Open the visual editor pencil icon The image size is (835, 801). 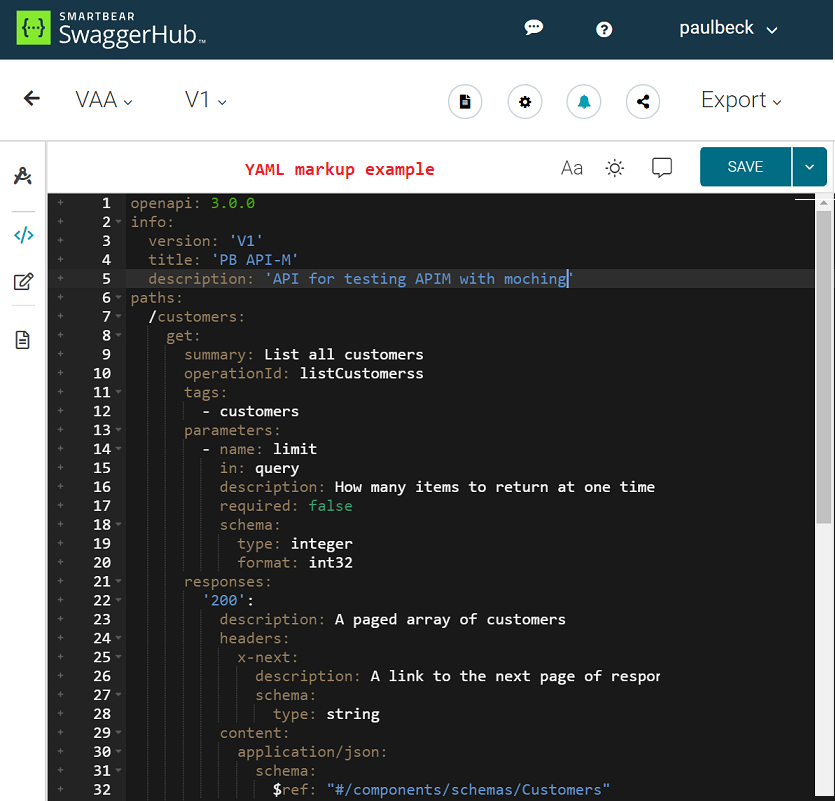(23, 281)
